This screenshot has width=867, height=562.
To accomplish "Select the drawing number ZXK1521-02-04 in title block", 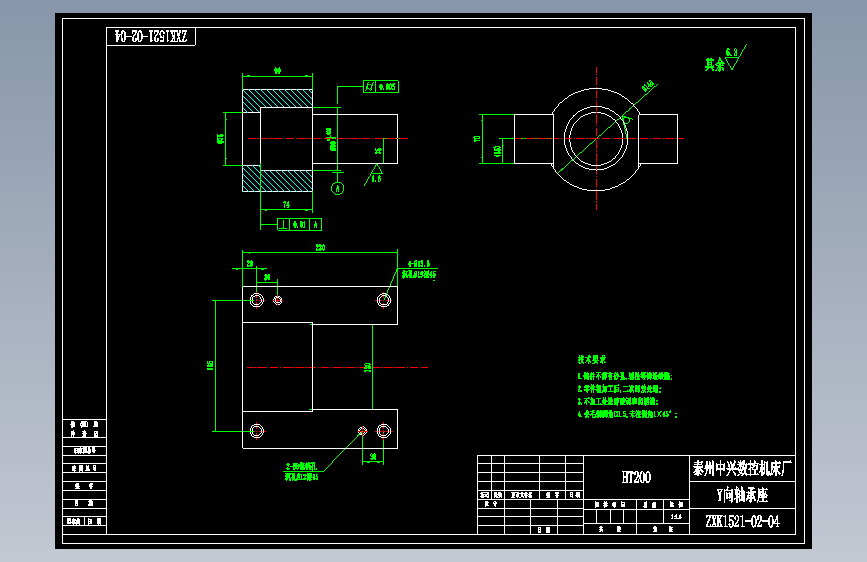I will point(742,522).
